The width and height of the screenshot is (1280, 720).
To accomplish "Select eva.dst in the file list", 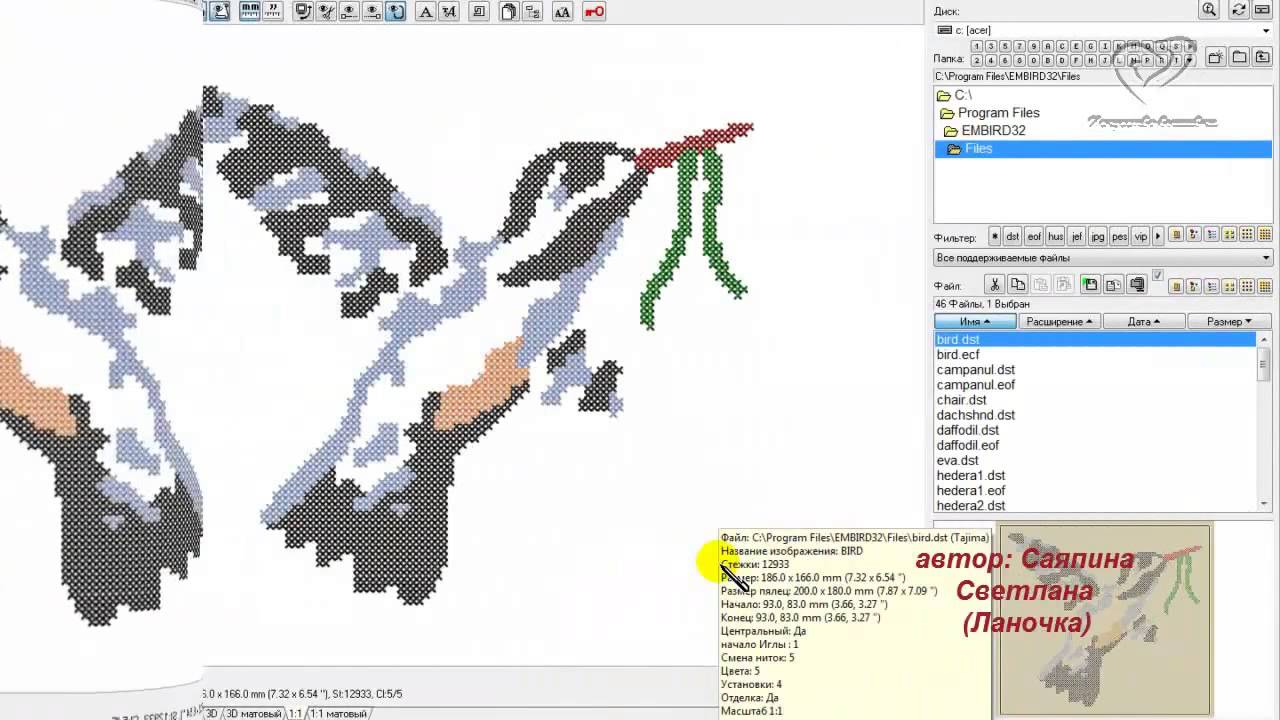I will click(958, 461).
